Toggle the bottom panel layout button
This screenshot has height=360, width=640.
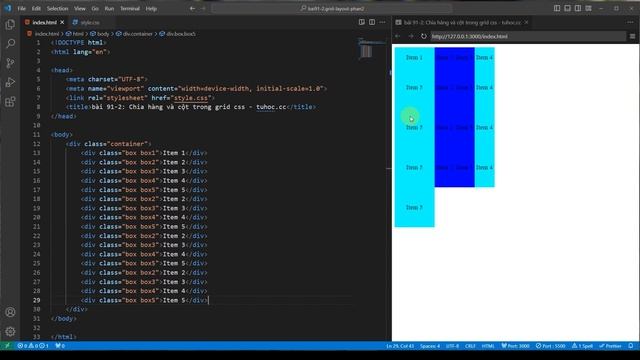[567, 8]
